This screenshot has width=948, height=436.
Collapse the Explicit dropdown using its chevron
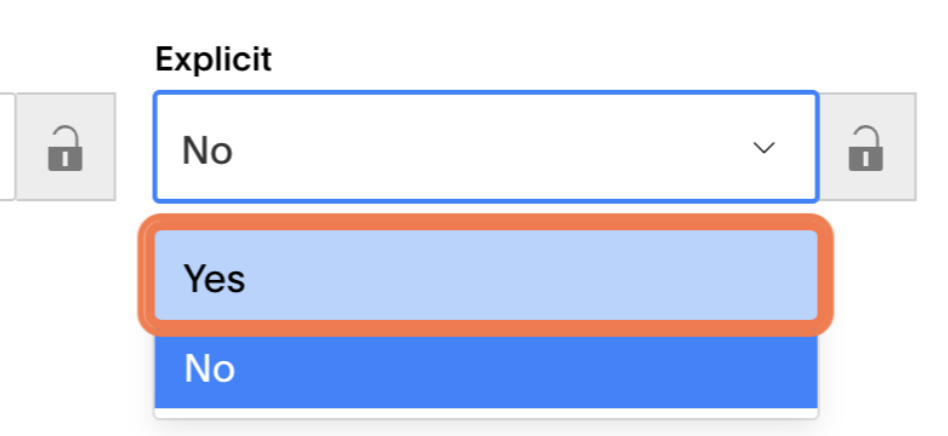[764, 148]
